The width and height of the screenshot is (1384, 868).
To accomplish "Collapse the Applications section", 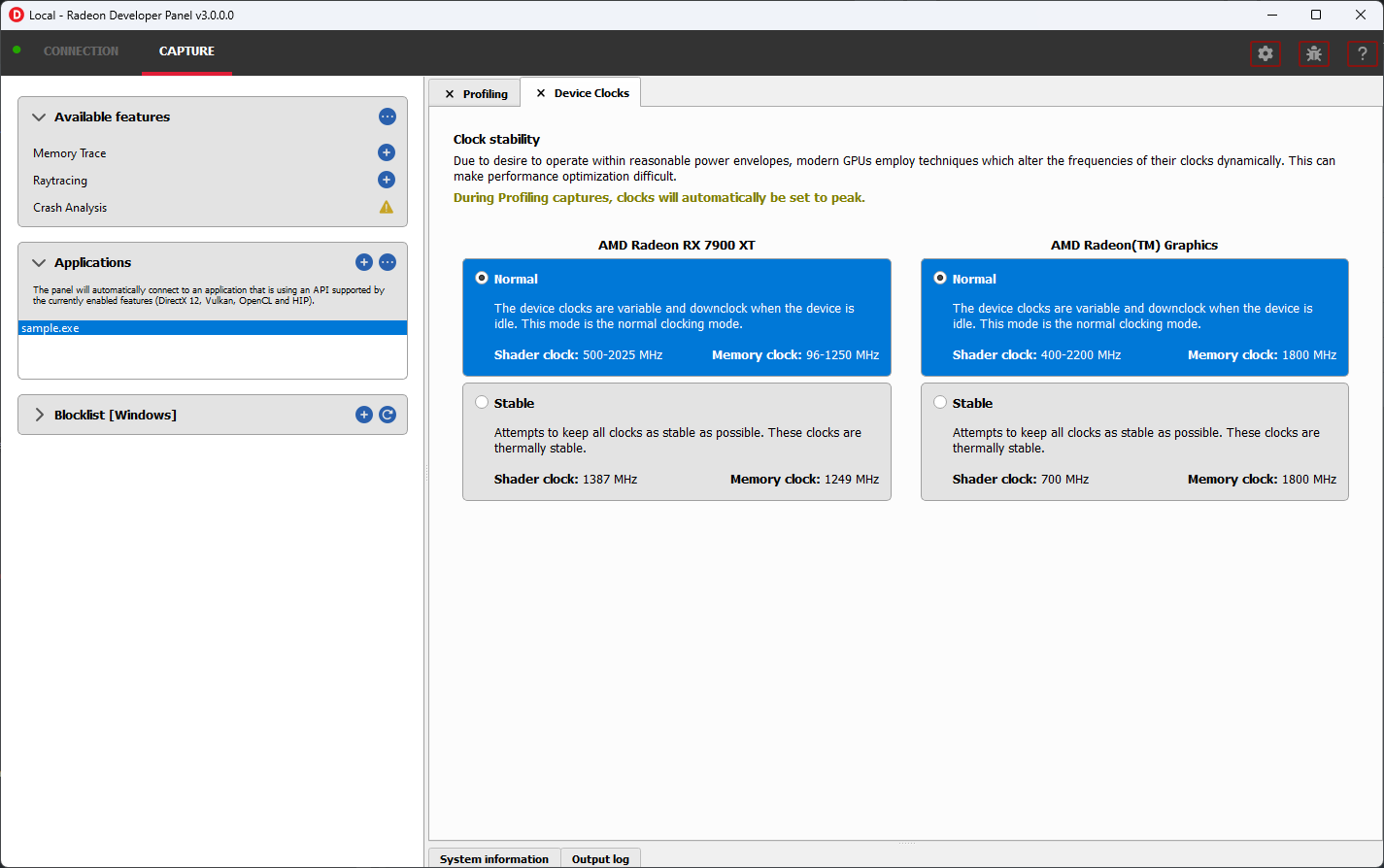I will click(x=39, y=262).
